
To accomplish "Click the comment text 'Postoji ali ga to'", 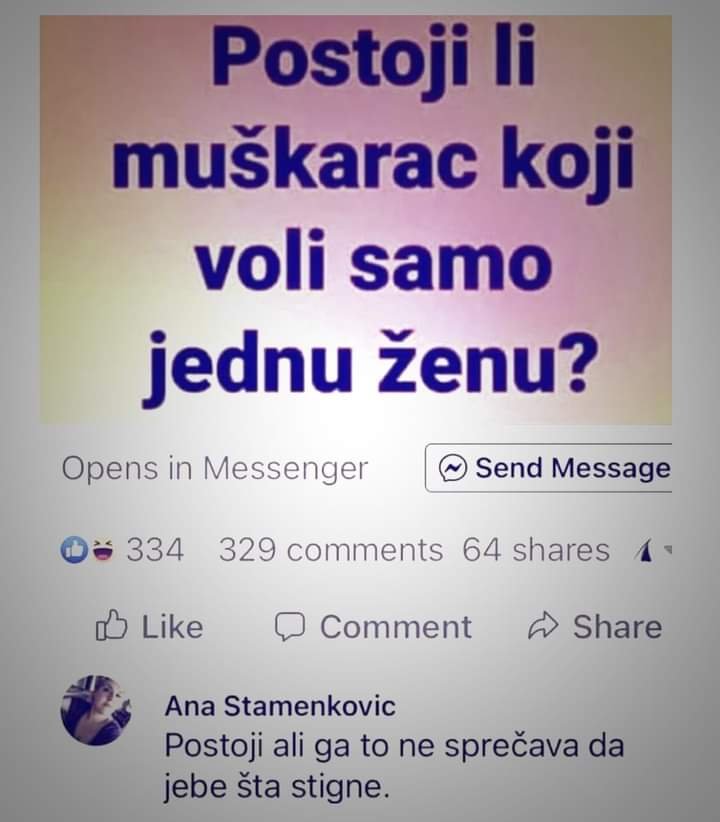I will pos(394,766).
